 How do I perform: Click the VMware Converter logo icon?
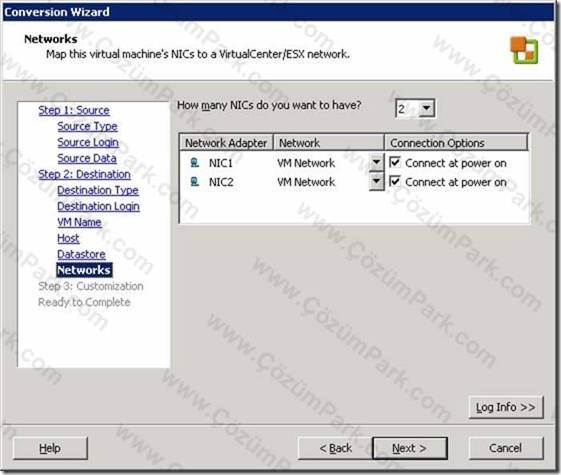point(524,50)
